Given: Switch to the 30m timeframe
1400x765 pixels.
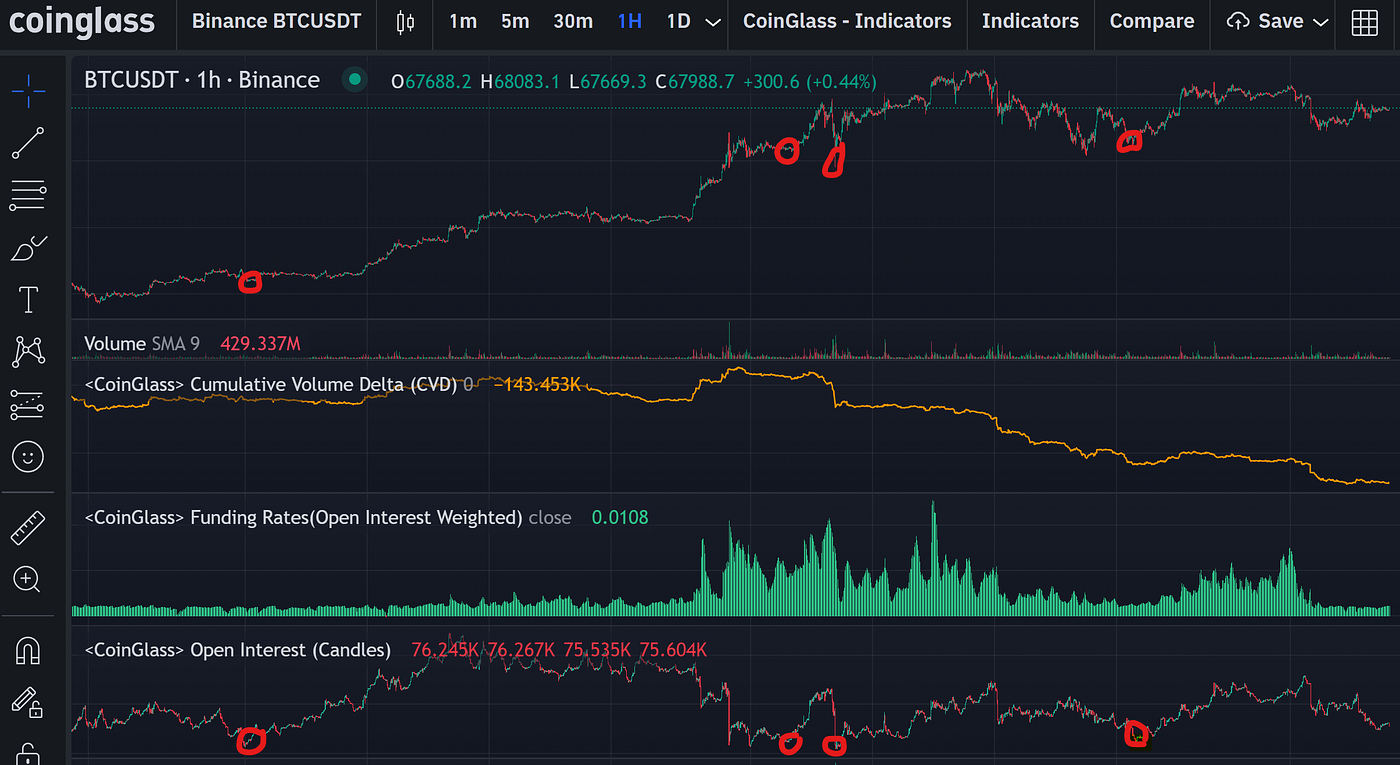Looking at the screenshot, I should click(x=573, y=21).
